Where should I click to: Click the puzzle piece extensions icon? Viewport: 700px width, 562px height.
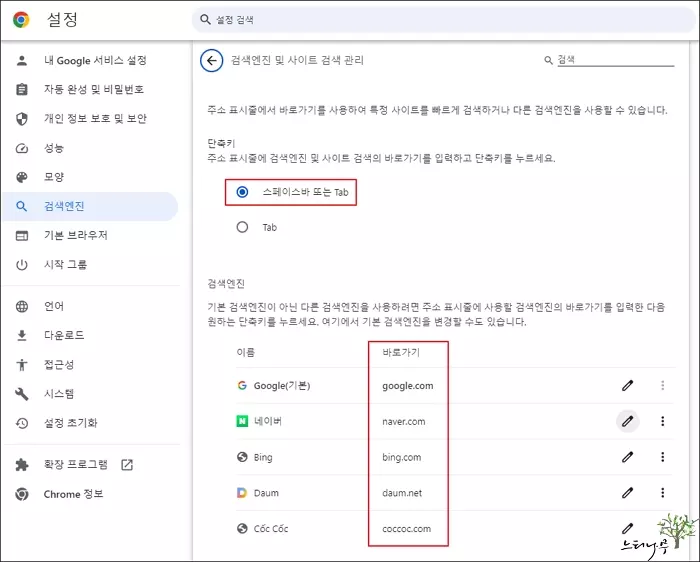point(21,465)
